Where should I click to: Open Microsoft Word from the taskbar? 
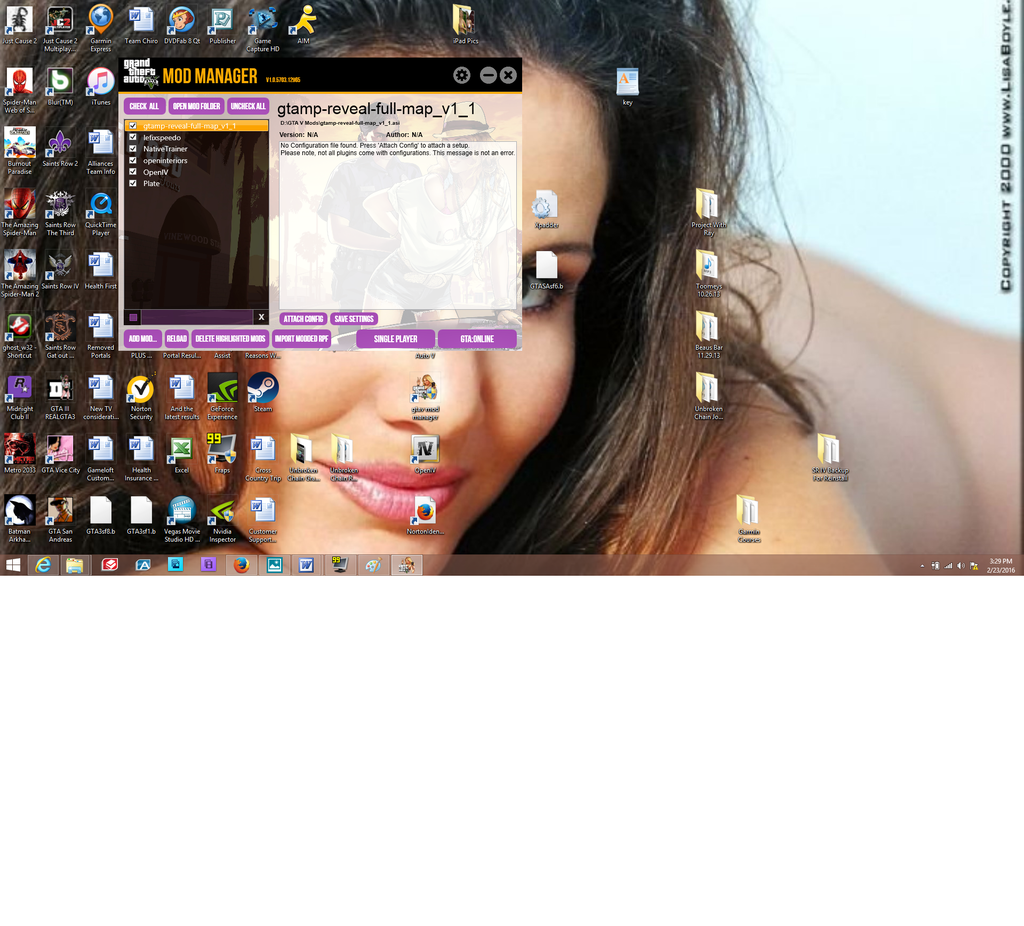click(306, 565)
